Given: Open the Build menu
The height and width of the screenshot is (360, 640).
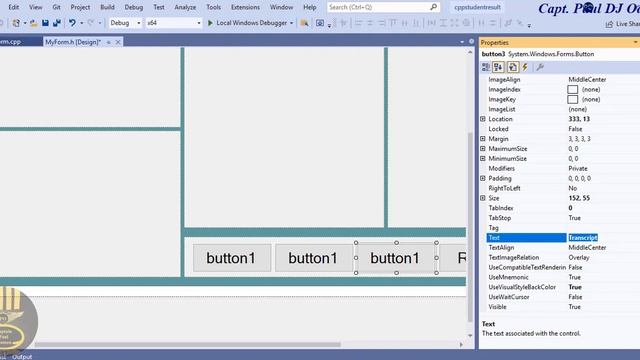Looking at the screenshot, I should pos(107,7).
